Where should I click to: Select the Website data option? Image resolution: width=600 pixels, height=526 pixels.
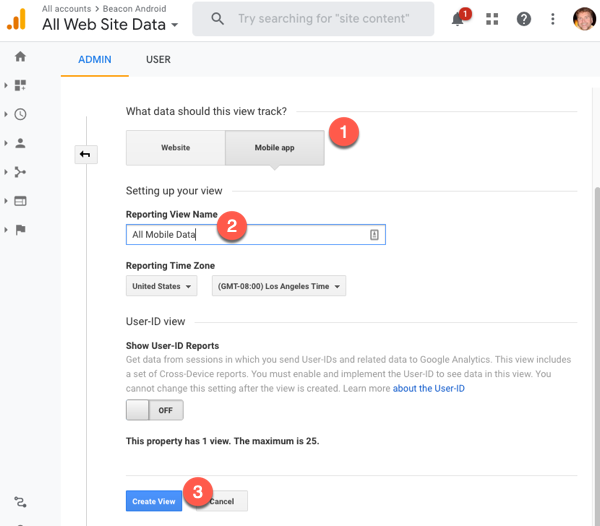pos(176,148)
